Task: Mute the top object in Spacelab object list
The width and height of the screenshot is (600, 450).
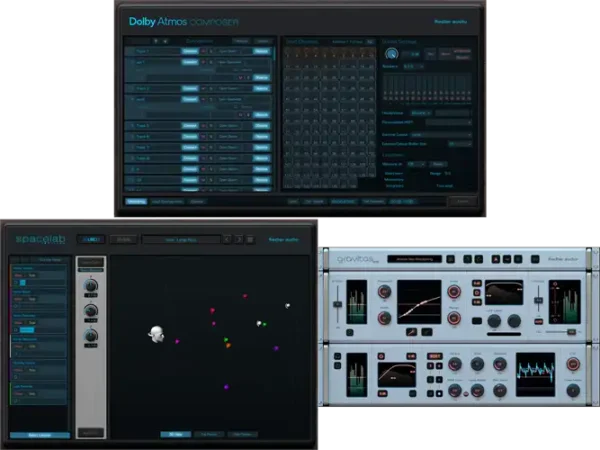Action: click(18, 276)
